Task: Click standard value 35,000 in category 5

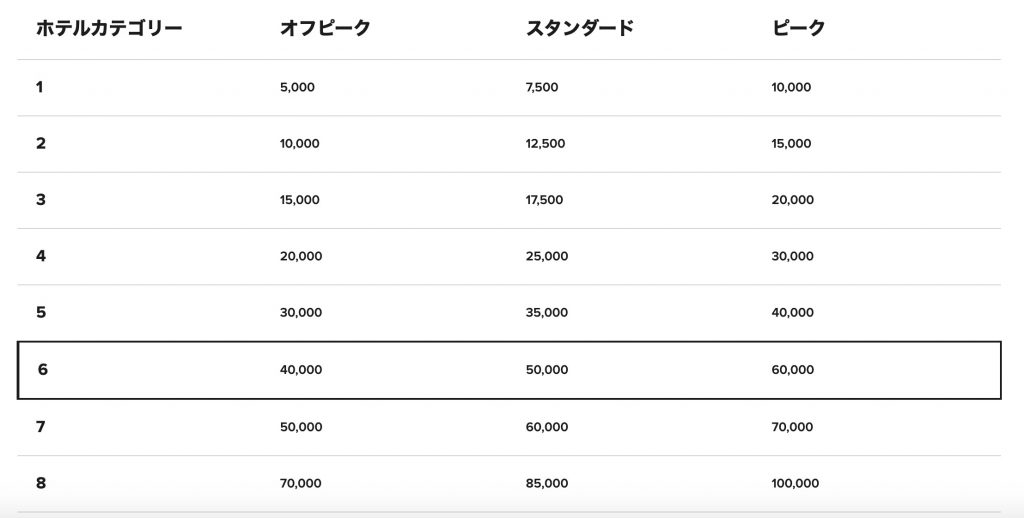Action: click(546, 313)
